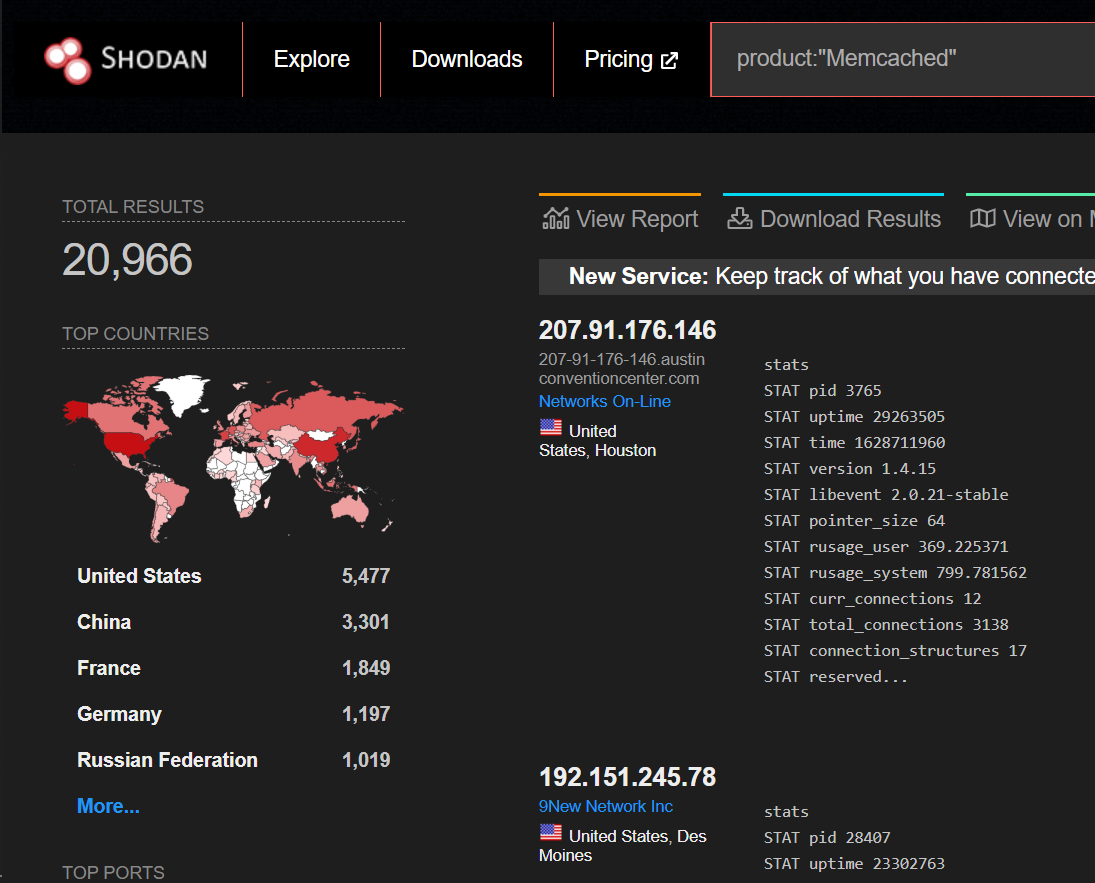Open the Explore menu item
The image size is (1095, 883).
tap(311, 59)
